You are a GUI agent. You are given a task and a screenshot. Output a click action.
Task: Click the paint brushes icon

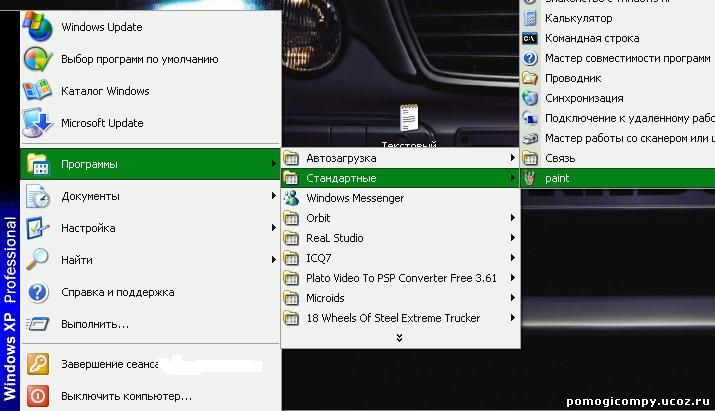tap(530, 178)
